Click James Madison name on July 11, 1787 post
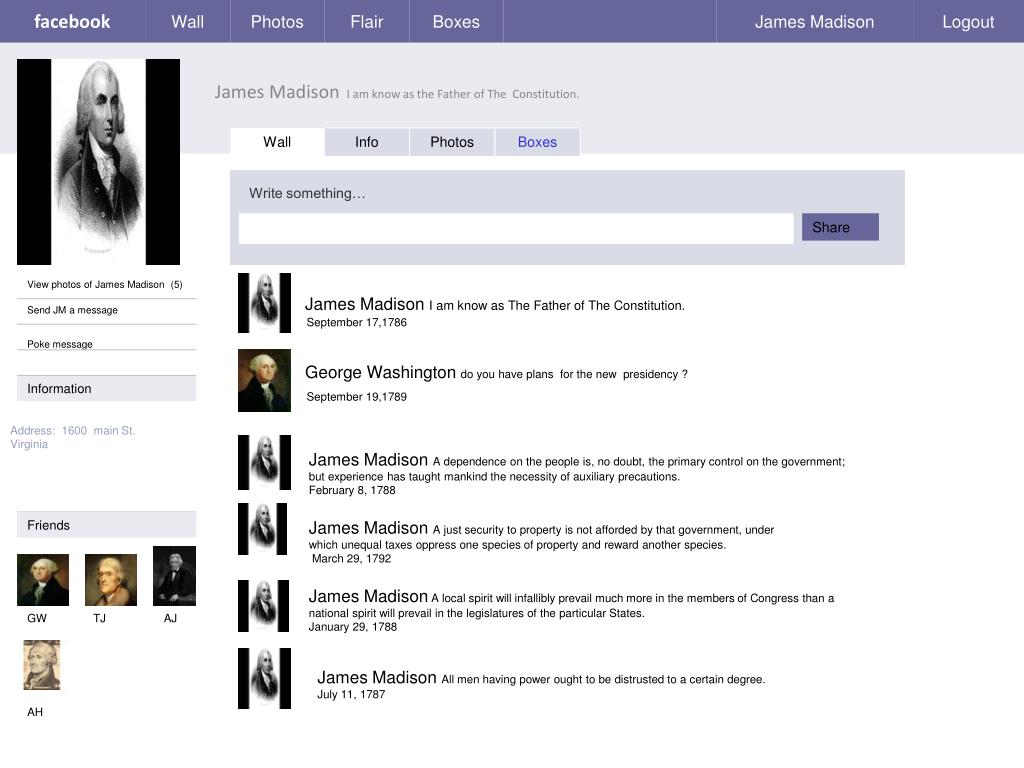 377,677
